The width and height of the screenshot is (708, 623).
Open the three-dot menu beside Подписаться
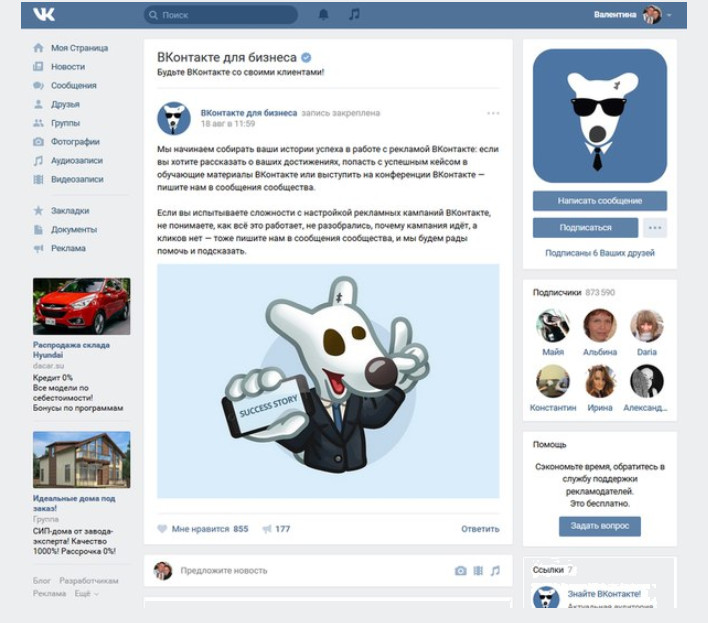click(655, 228)
